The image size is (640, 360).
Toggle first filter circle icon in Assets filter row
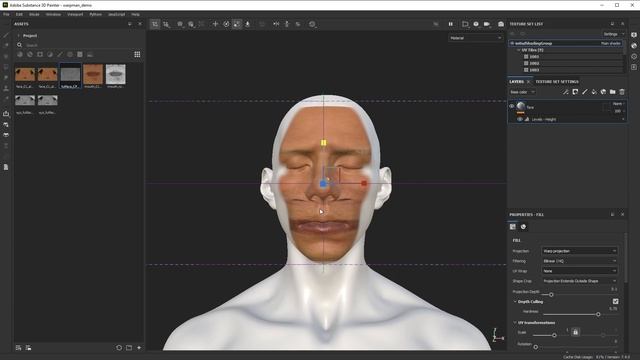[20, 54]
